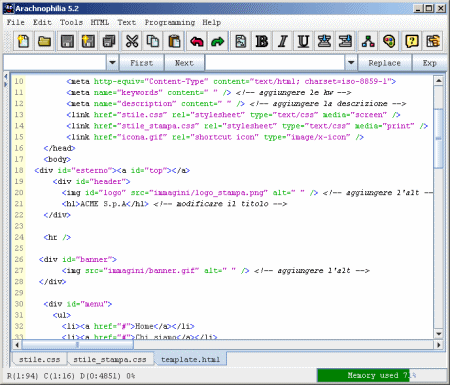Open the Tools menu
Viewport: 450px width, 385px height.
click(71, 22)
